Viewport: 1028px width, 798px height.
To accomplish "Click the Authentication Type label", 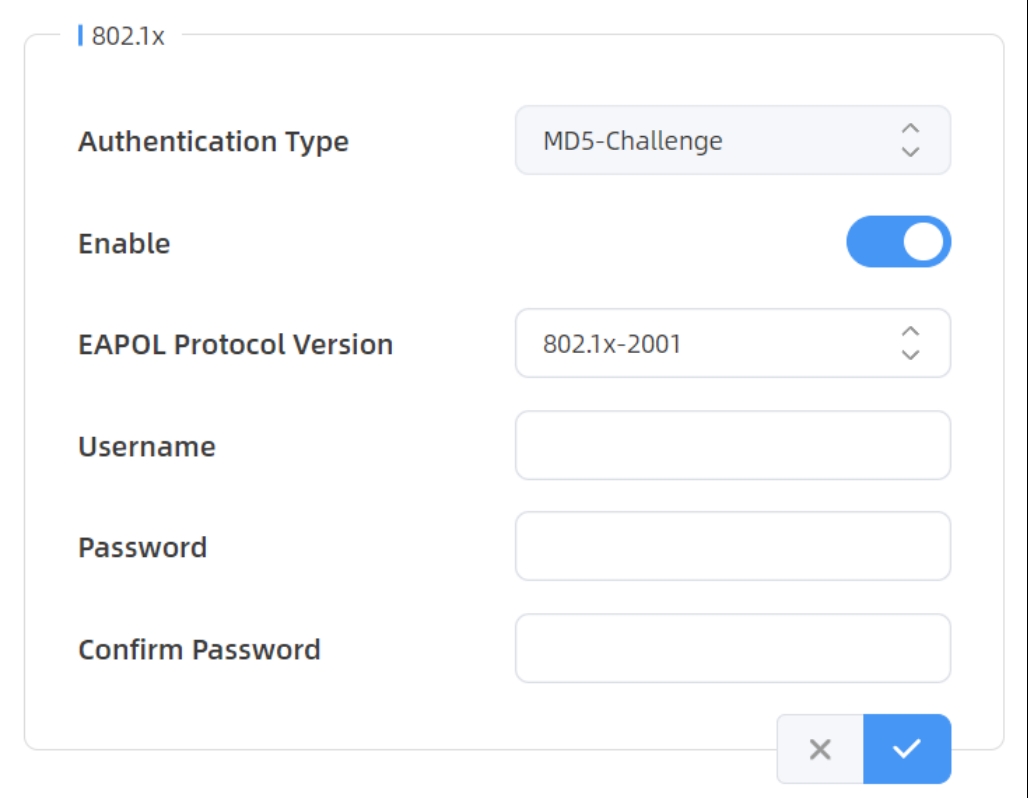I will coord(213,142).
